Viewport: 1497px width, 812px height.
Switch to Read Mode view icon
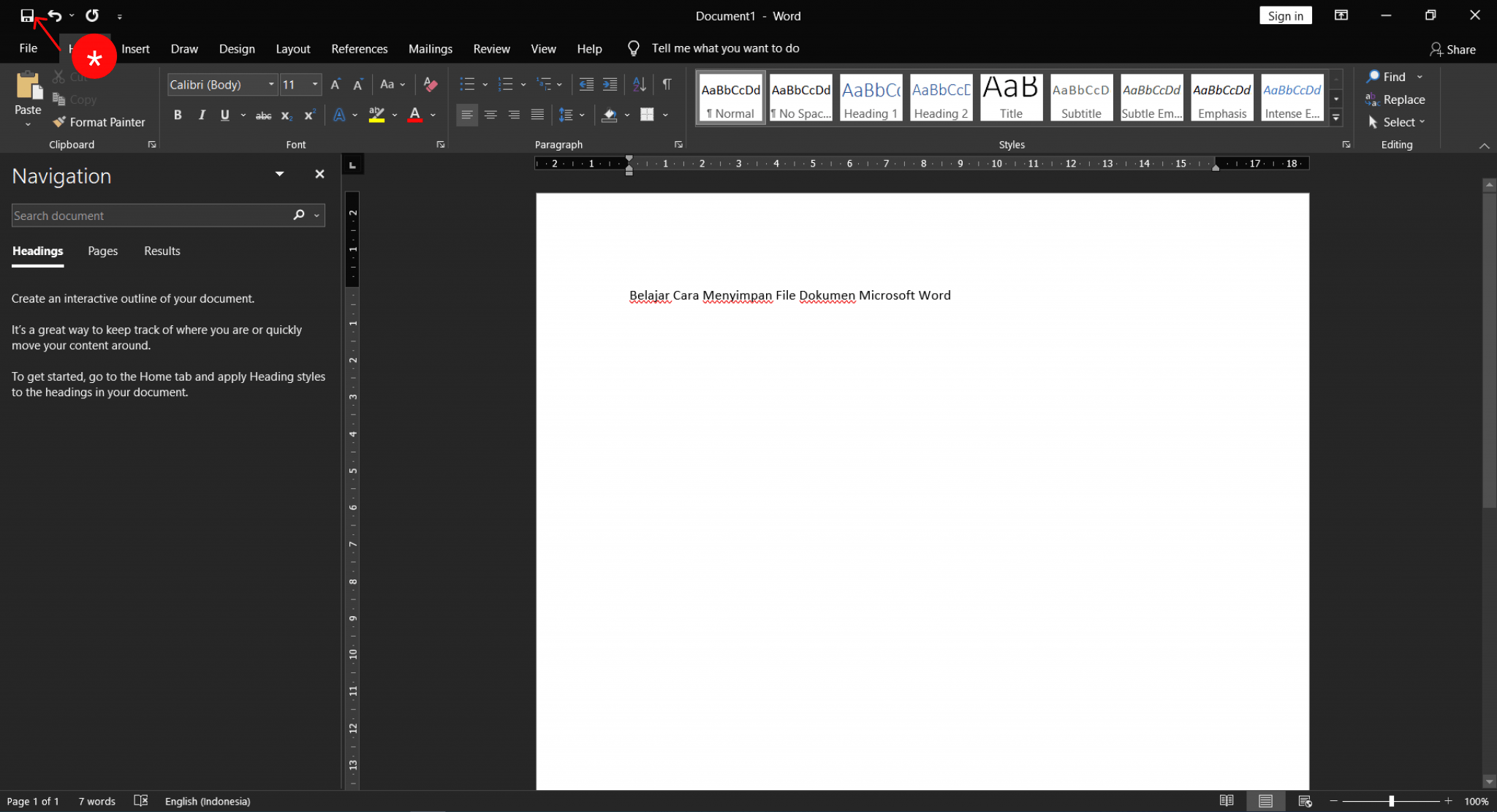[1227, 801]
